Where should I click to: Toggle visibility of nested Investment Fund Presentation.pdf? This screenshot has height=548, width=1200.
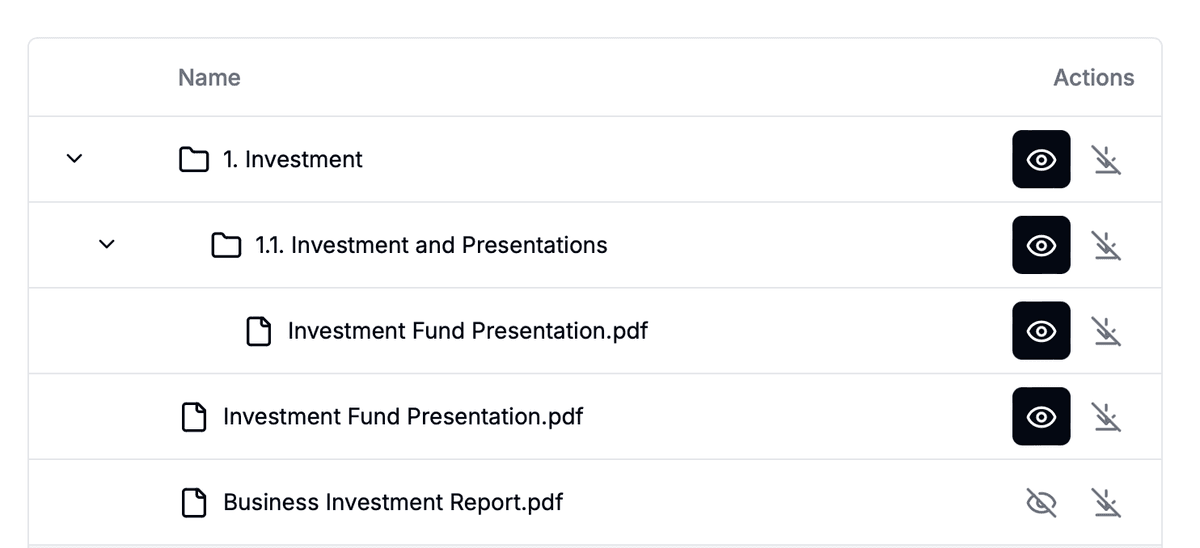(x=1041, y=331)
